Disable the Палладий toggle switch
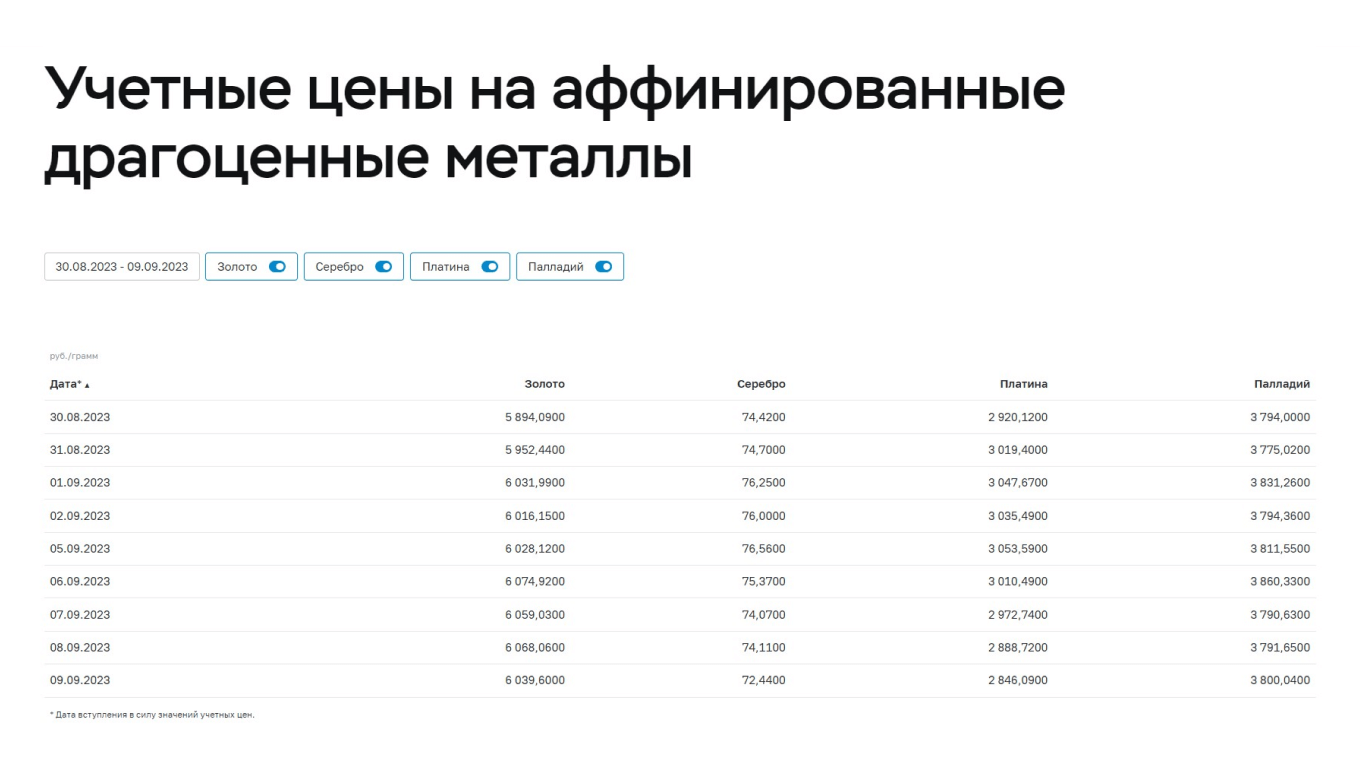Image resolution: width=1360 pixels, height=784 pixels. coord(605,266)
